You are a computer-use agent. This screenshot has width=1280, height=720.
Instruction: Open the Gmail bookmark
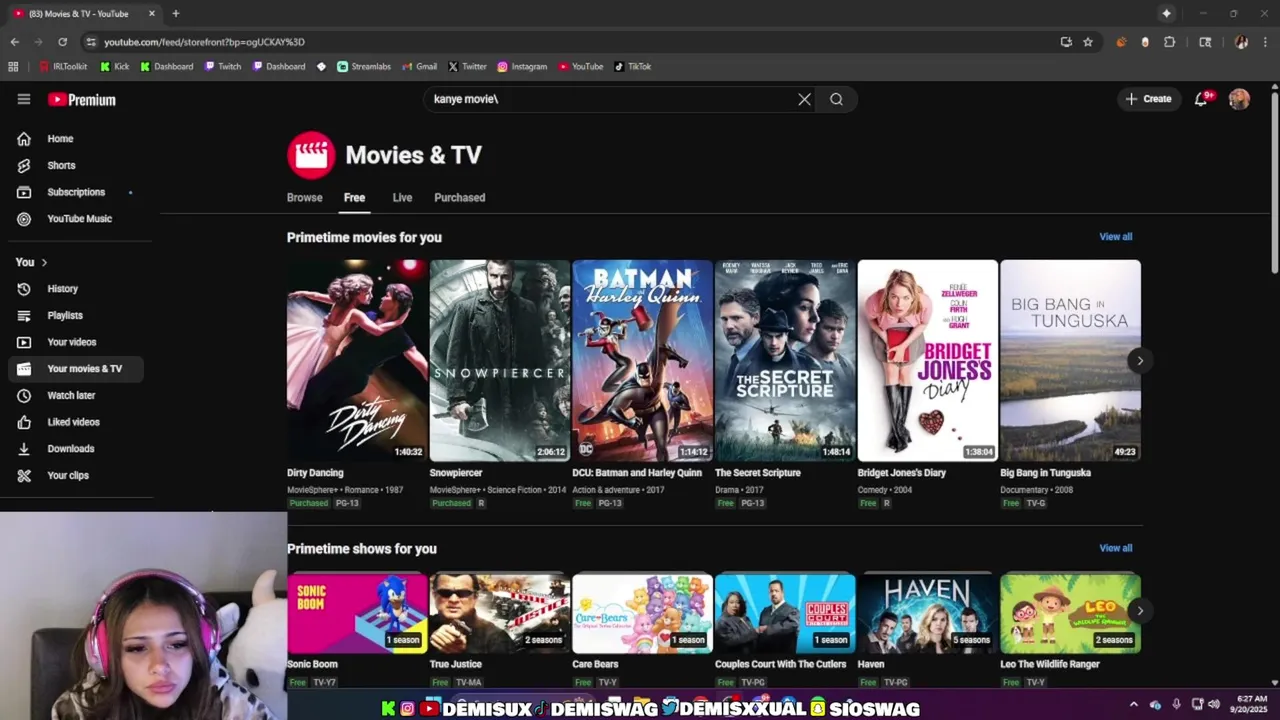(419, 67)
